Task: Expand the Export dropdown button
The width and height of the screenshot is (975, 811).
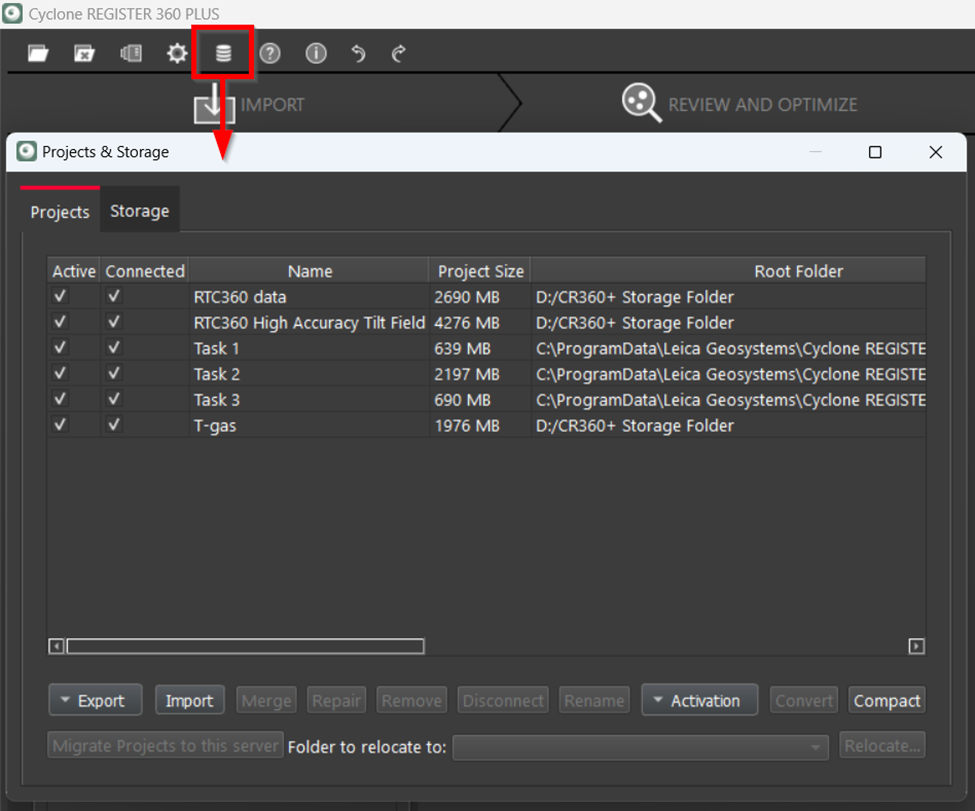Action: click(95, 701)
